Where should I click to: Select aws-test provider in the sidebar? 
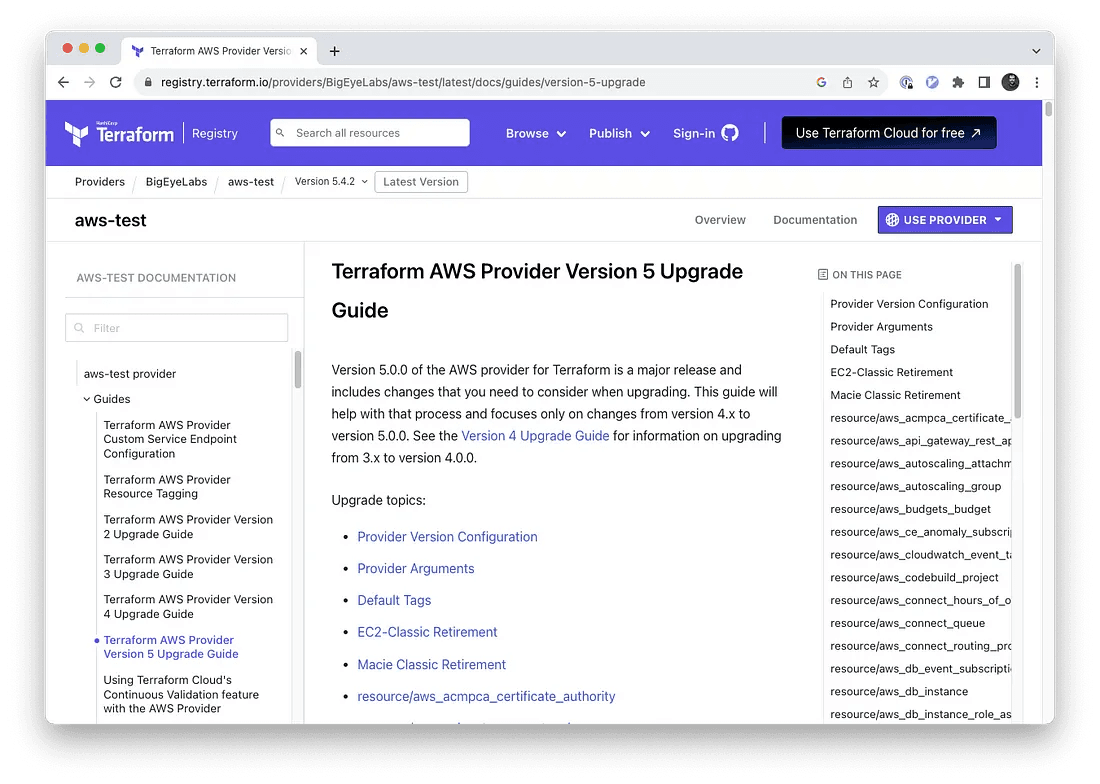pyautogui.click(x=130, y=374)
